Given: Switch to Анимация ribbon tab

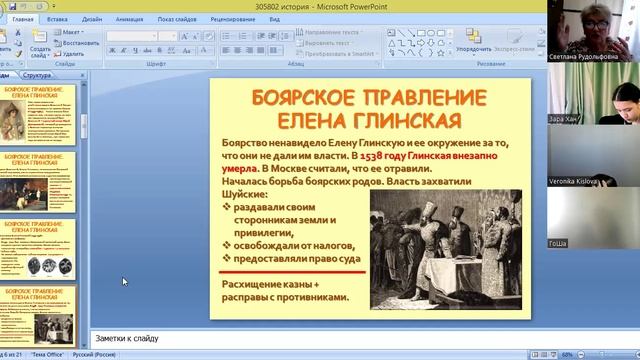Looking at the screenshot, I should [129, 19].
